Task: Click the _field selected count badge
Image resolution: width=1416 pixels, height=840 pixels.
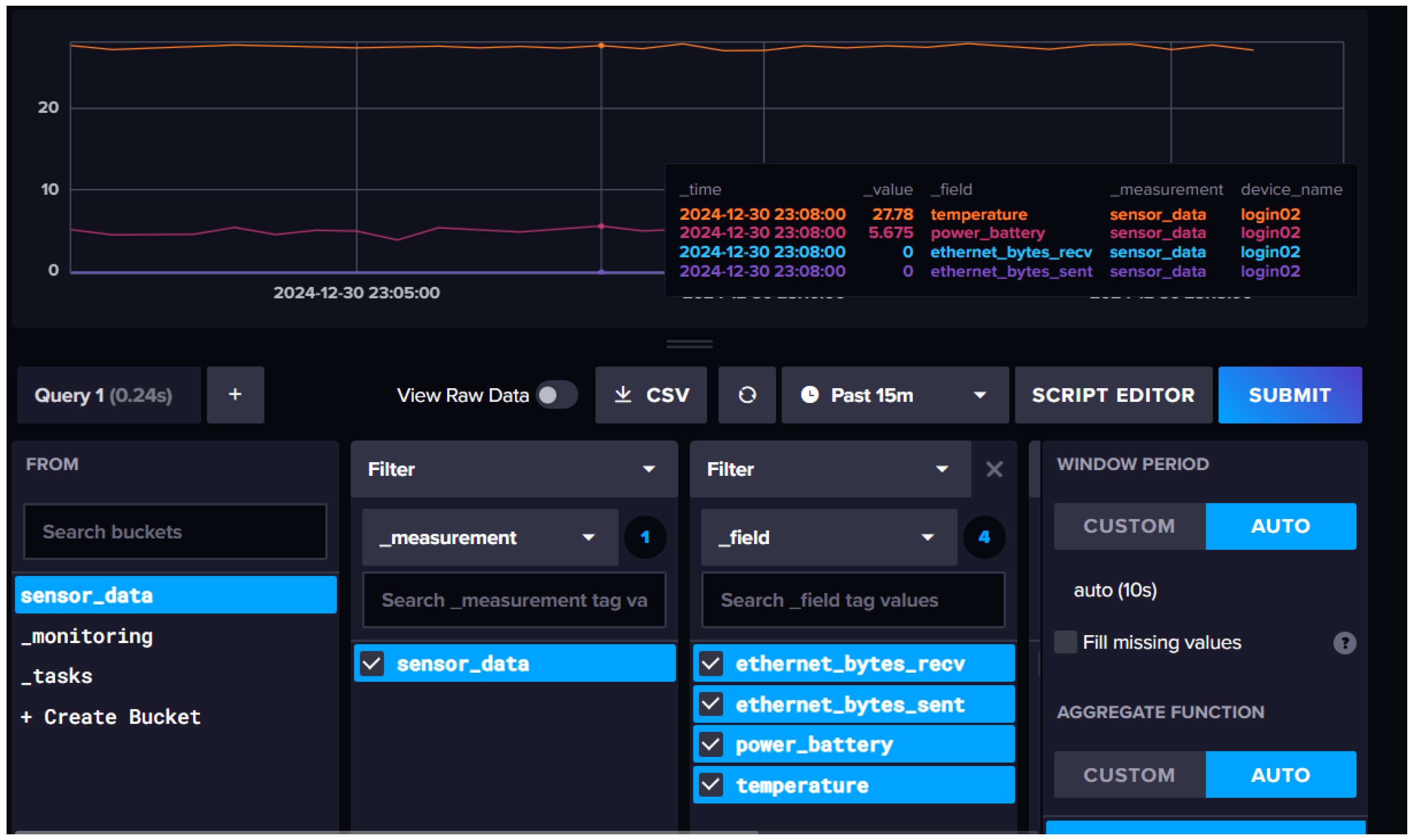Action: click(x=984, y=537)
